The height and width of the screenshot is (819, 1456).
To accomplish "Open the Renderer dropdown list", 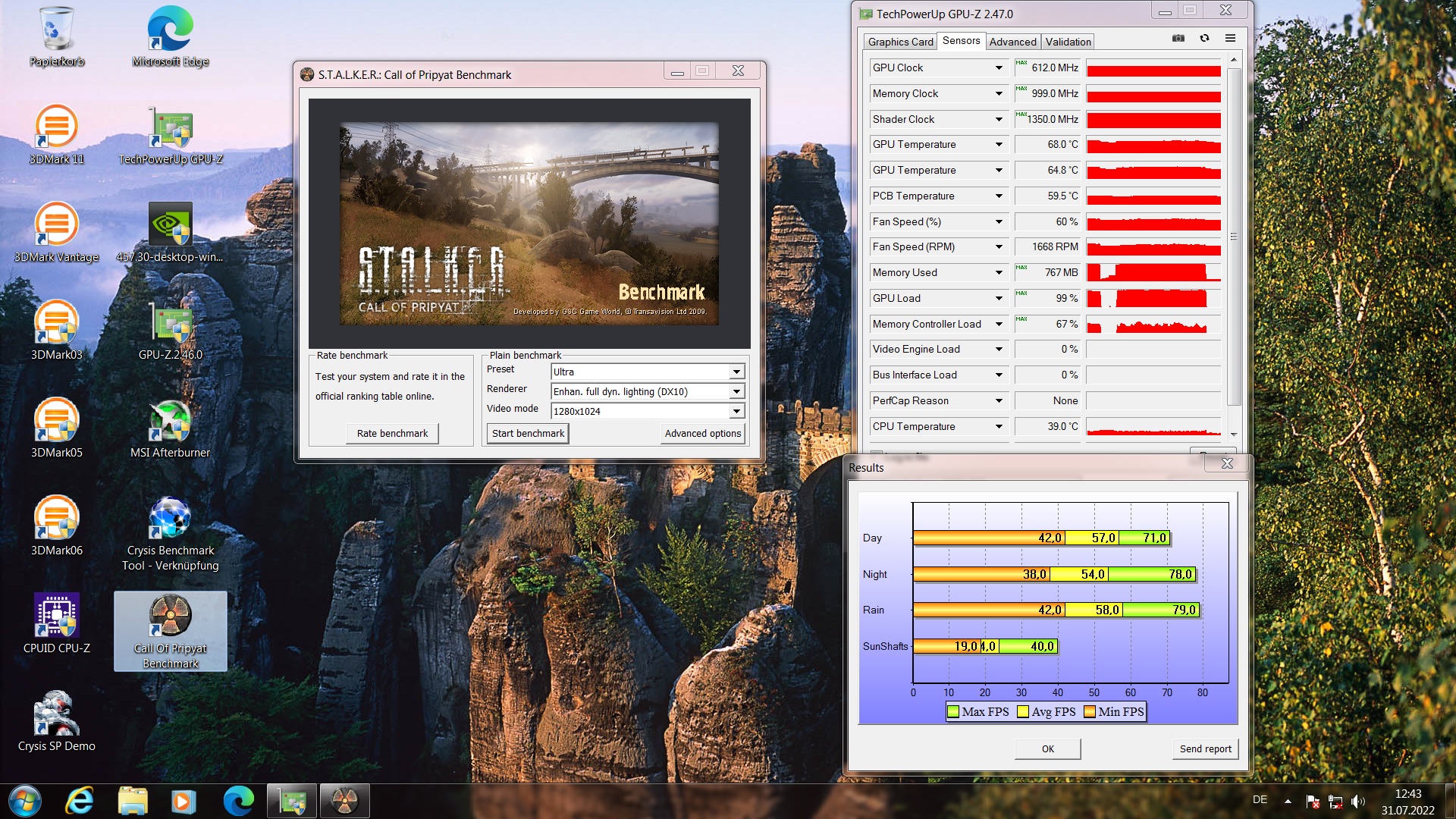I will 736,391.
